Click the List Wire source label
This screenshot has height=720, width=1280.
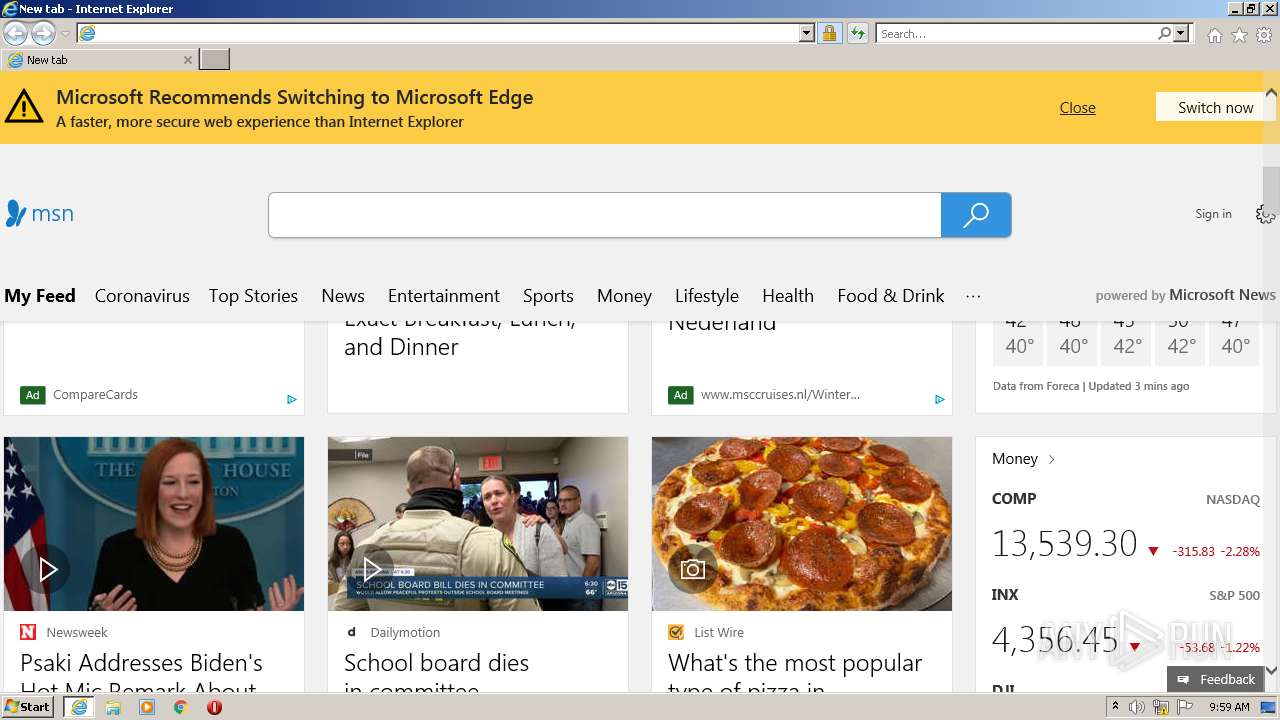click(x=719, y=632)
